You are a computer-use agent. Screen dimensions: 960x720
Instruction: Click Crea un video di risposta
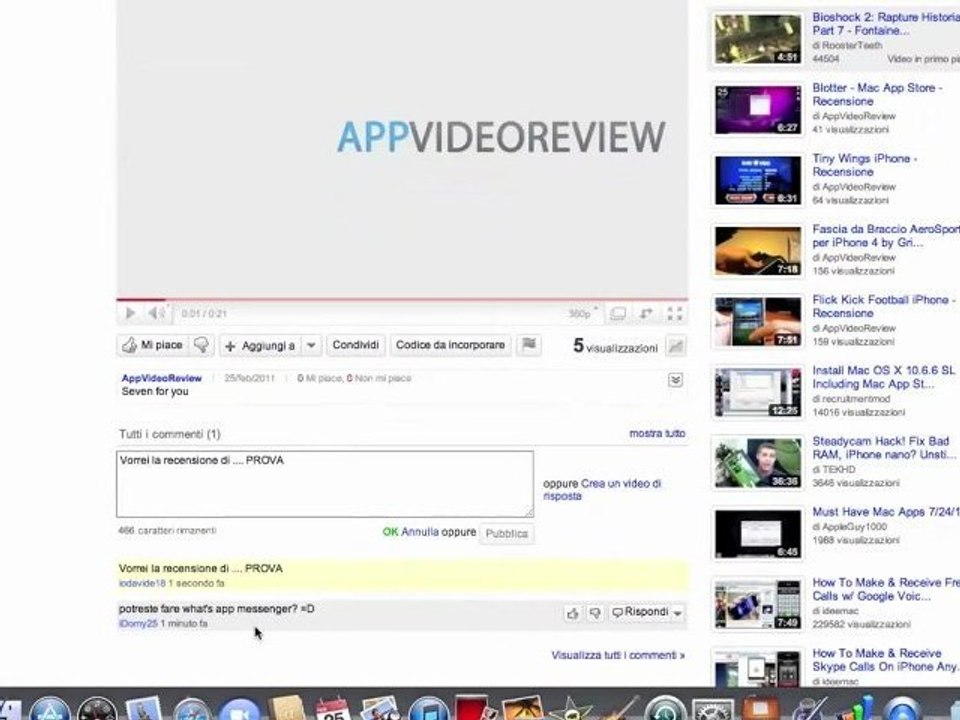(602, 490)
